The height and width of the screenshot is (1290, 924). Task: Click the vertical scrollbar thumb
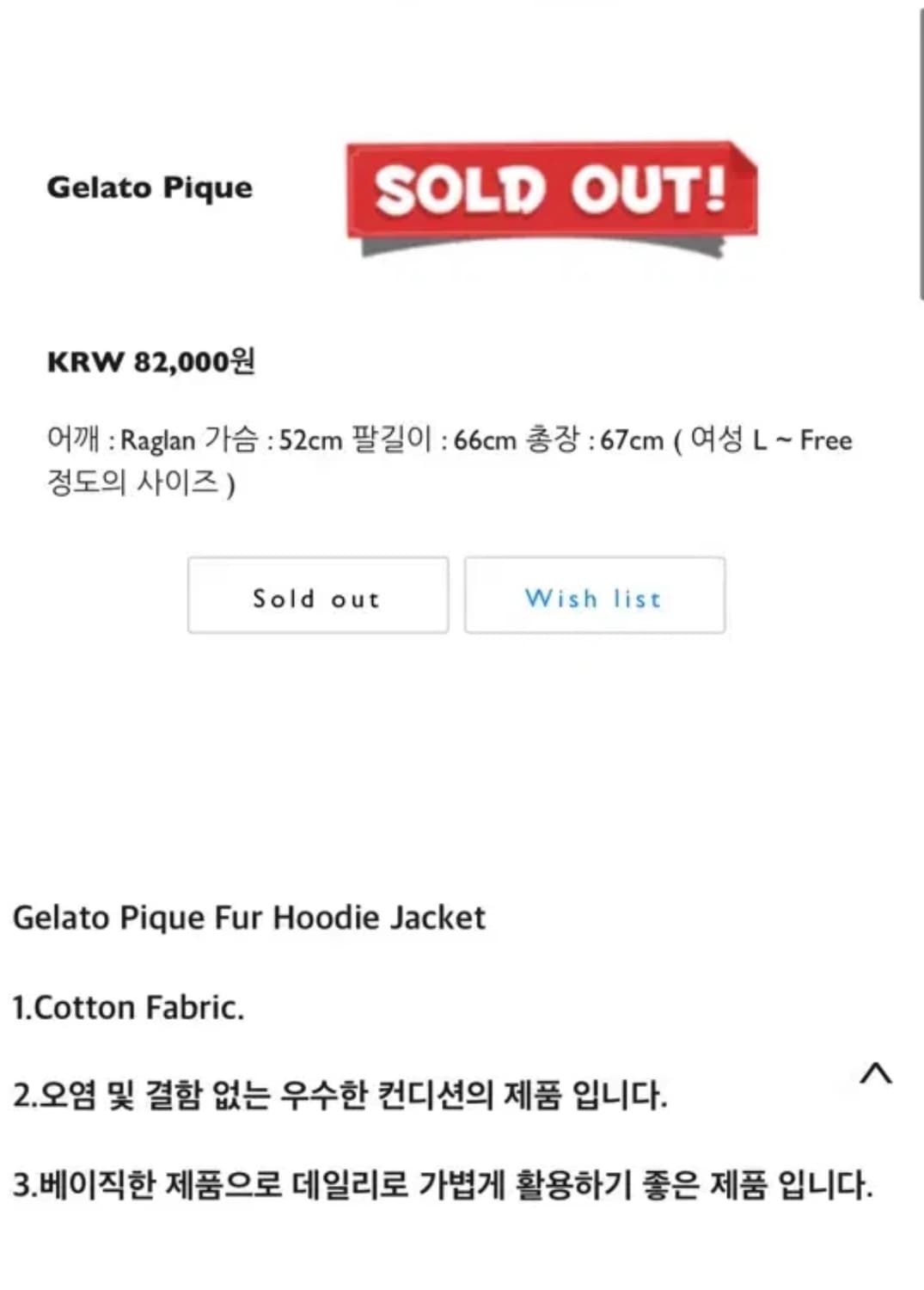pos(920,155)
